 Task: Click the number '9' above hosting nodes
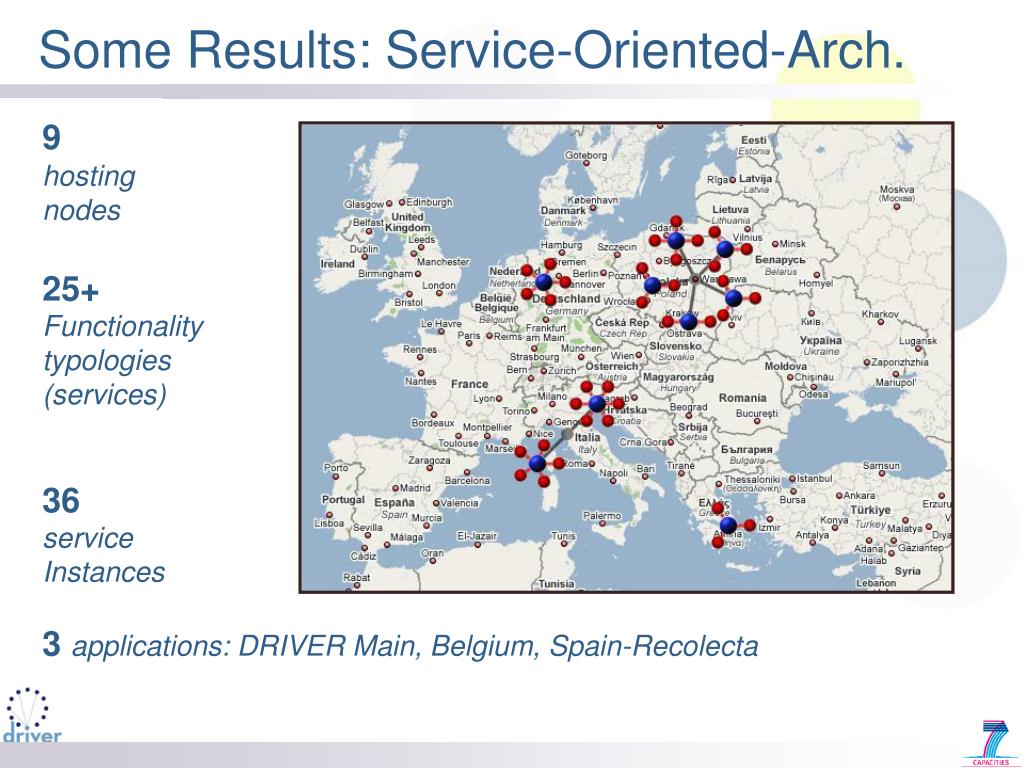click(51, 138)
